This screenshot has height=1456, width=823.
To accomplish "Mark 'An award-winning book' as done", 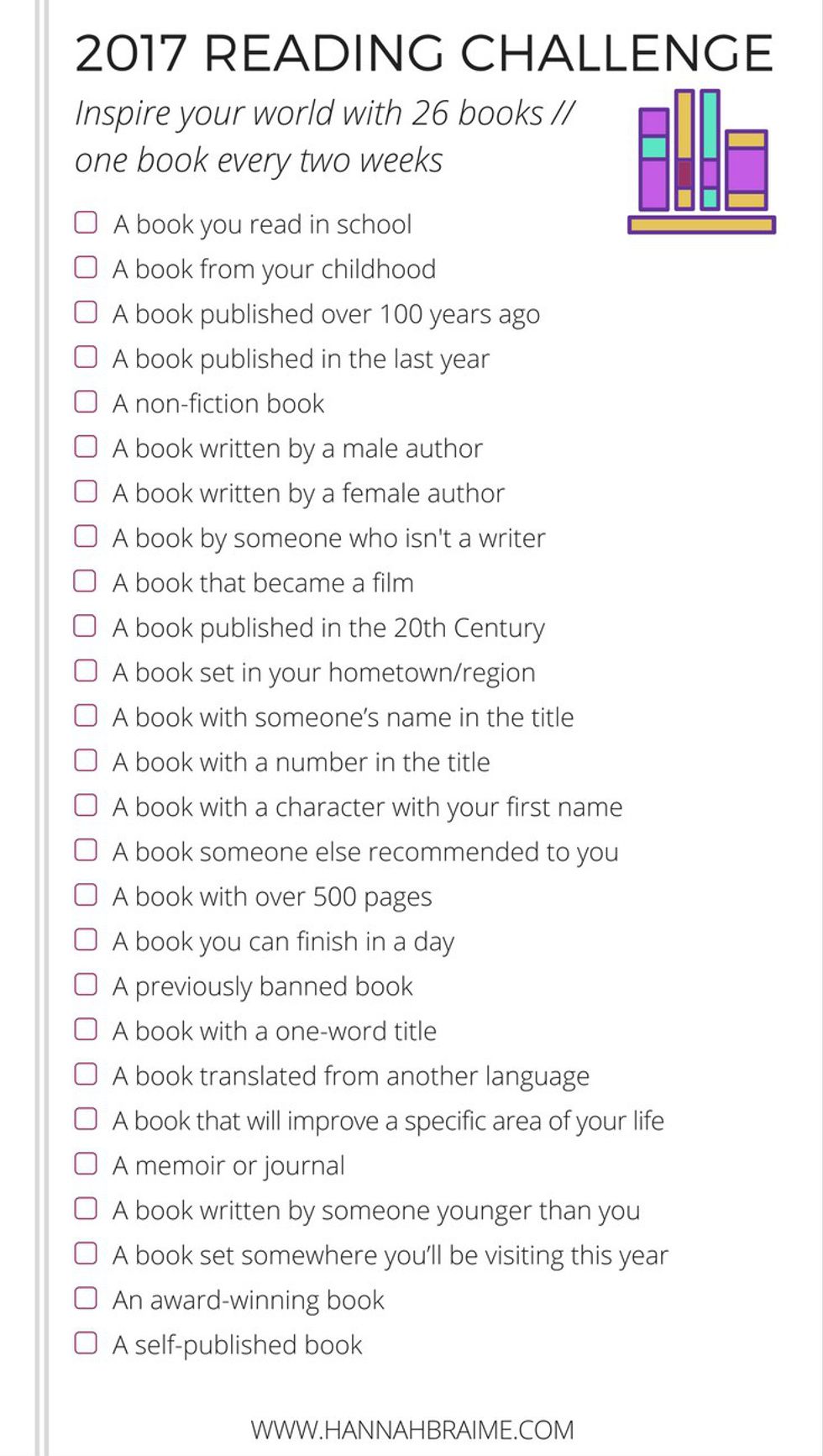I will pos(86,1298).
